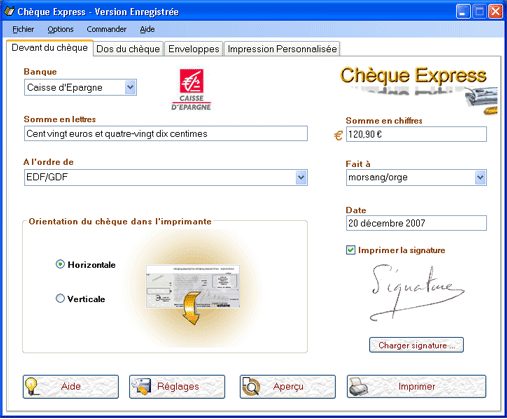Click the Chèque Express logo banner
The width and height of the screenshot is (507, 419).
click(418, 90)
